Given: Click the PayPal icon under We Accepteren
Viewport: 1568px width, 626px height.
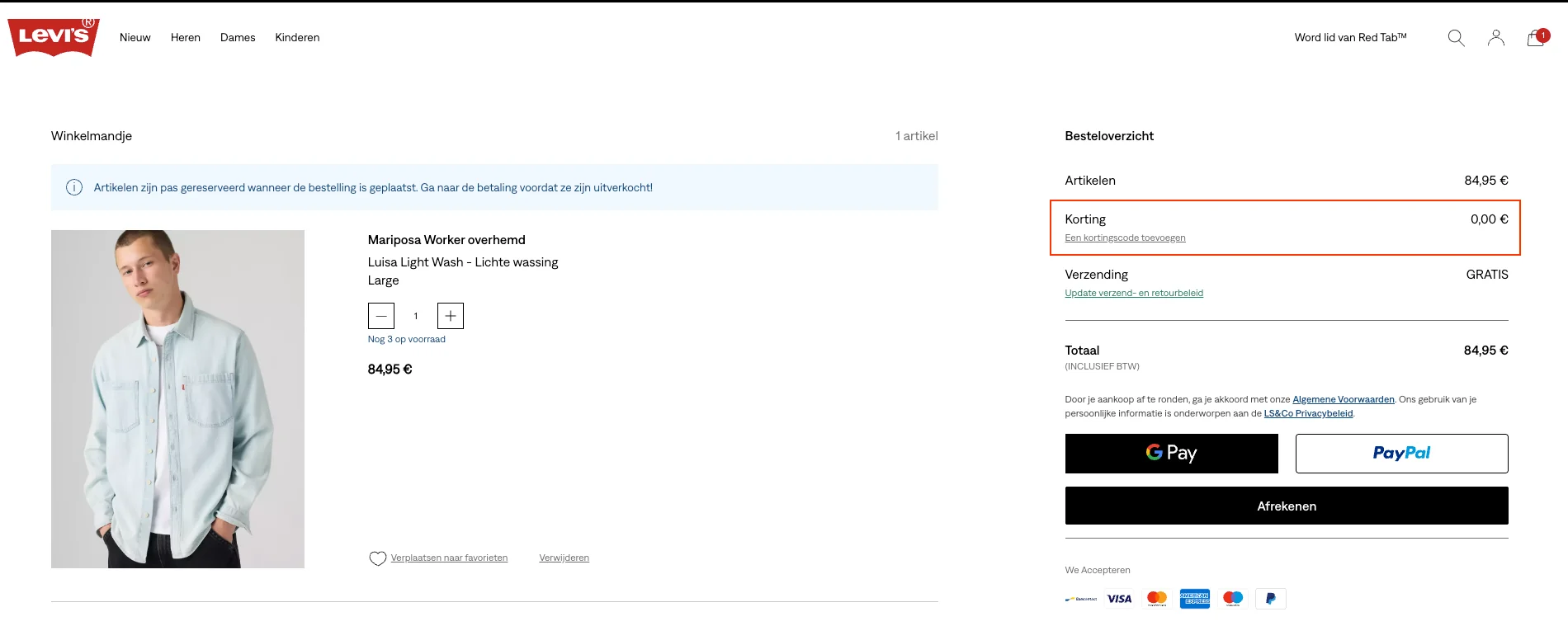Looking at the screenshot, I should pyautogui.click(x=1271, y=599).
